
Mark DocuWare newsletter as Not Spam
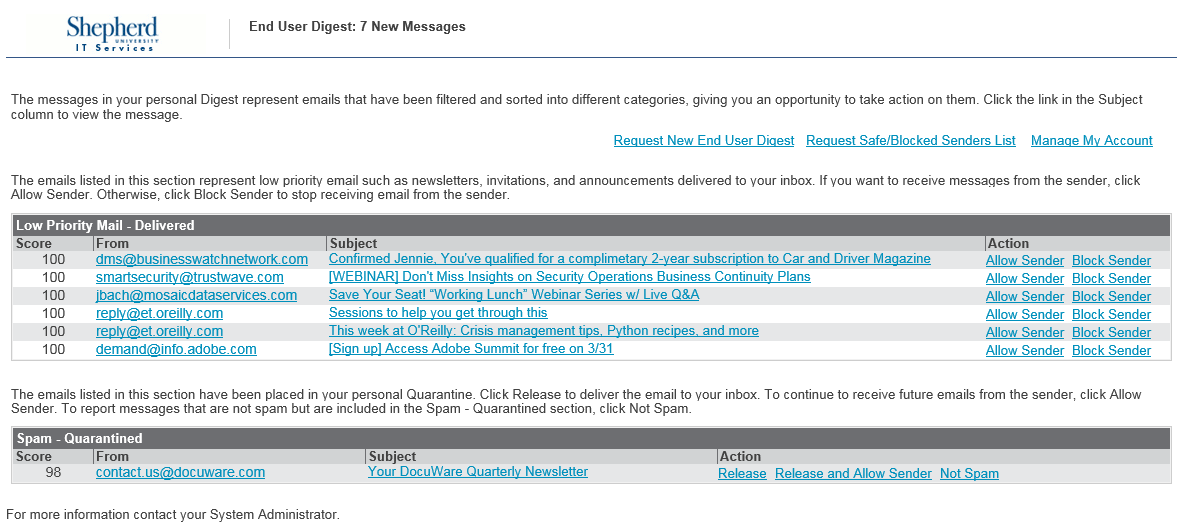click(969, 474)
